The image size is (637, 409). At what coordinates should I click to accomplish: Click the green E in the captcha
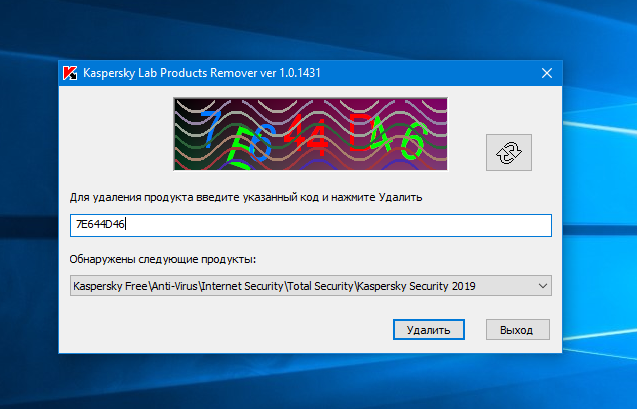click(238, 144)
